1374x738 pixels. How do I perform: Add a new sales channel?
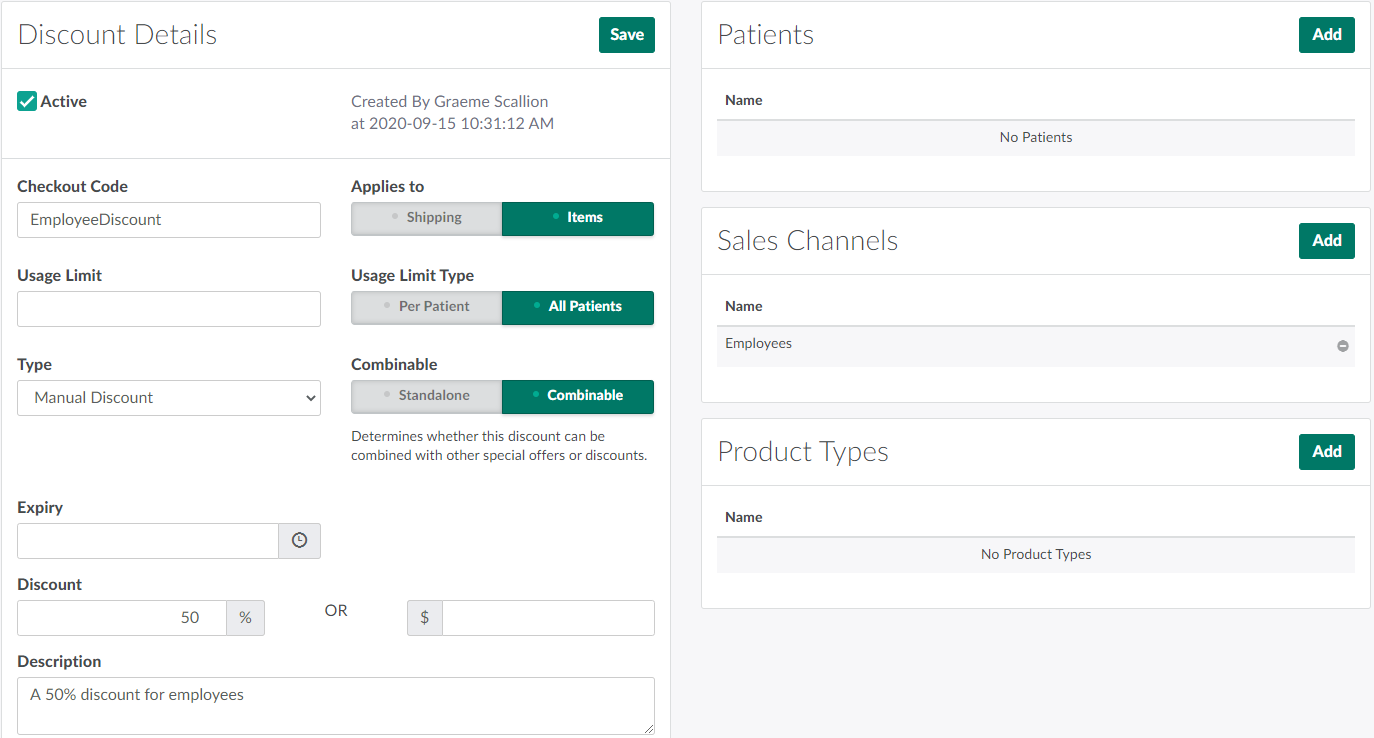pyautogui.click(x=1326, y=241)
